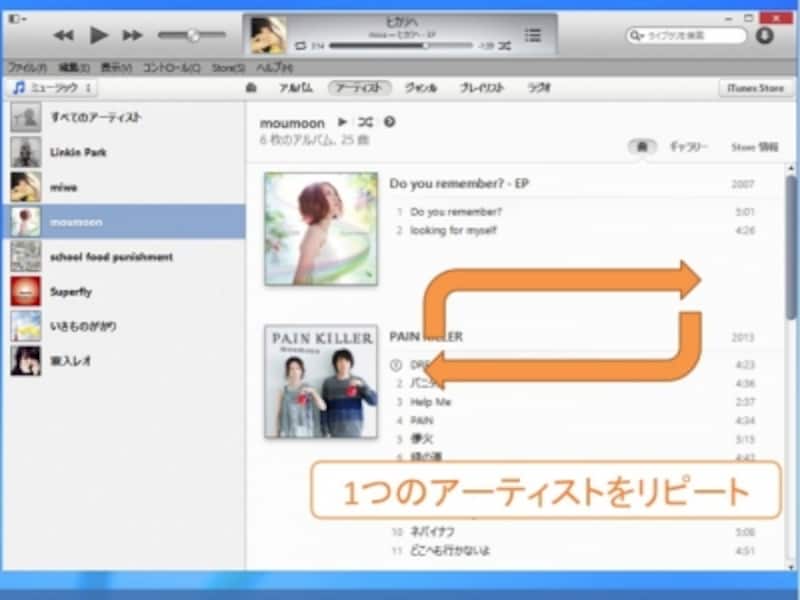Click the arrow circle icon next to moumoon
The width and height of the screenshot is (800, 600).
[x=389, y=122]
